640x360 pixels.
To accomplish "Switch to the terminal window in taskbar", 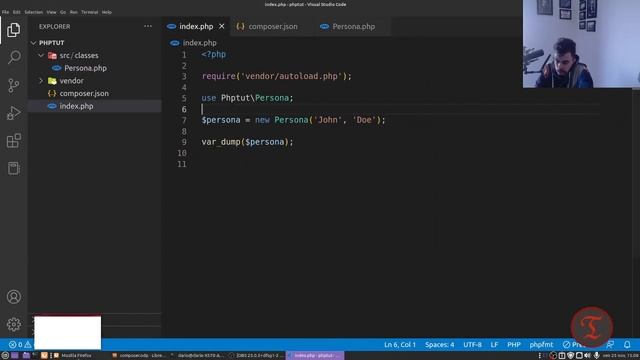I will 198,356.
